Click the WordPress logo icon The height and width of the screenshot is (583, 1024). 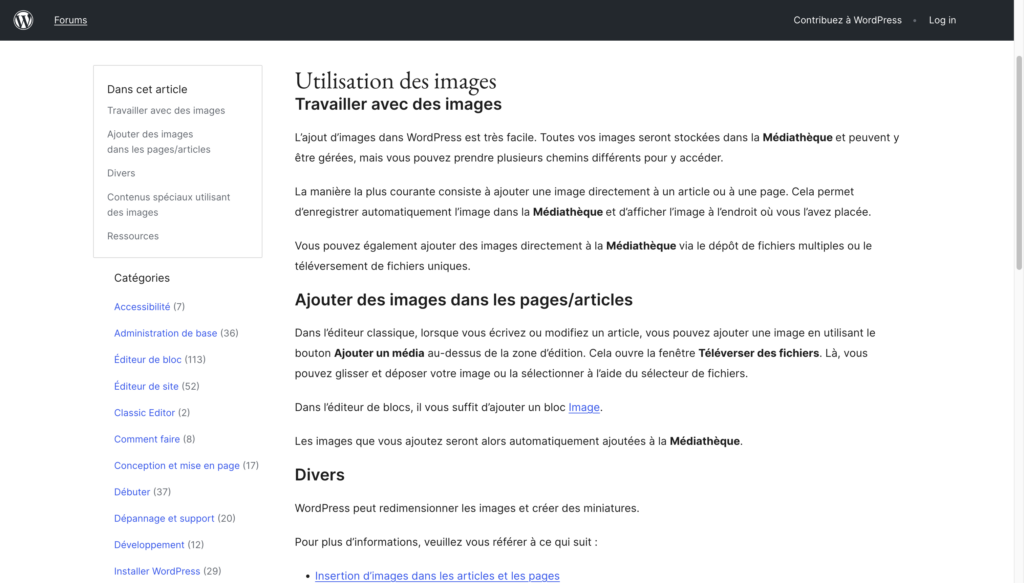[24, 20]
